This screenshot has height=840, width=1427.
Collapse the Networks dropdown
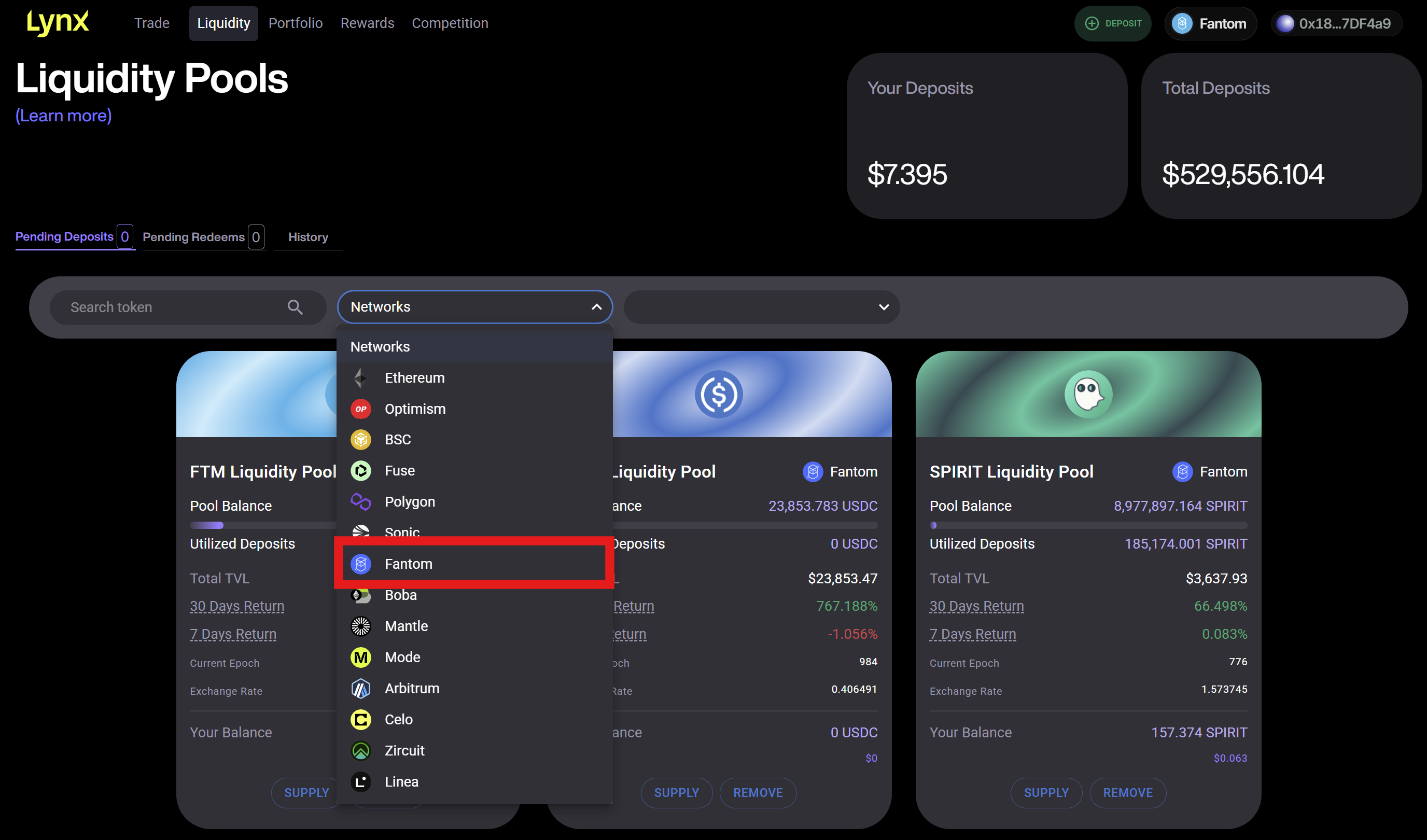(x=596, y=307)
